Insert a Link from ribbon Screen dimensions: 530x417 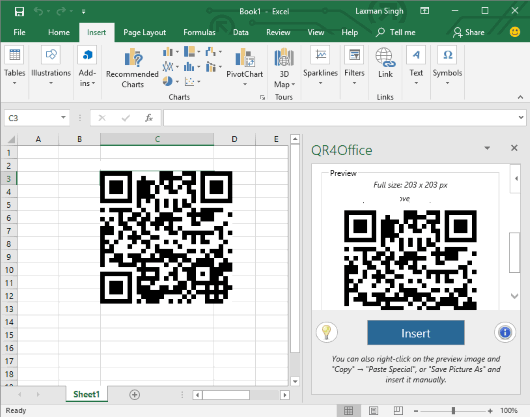(385, 63)
